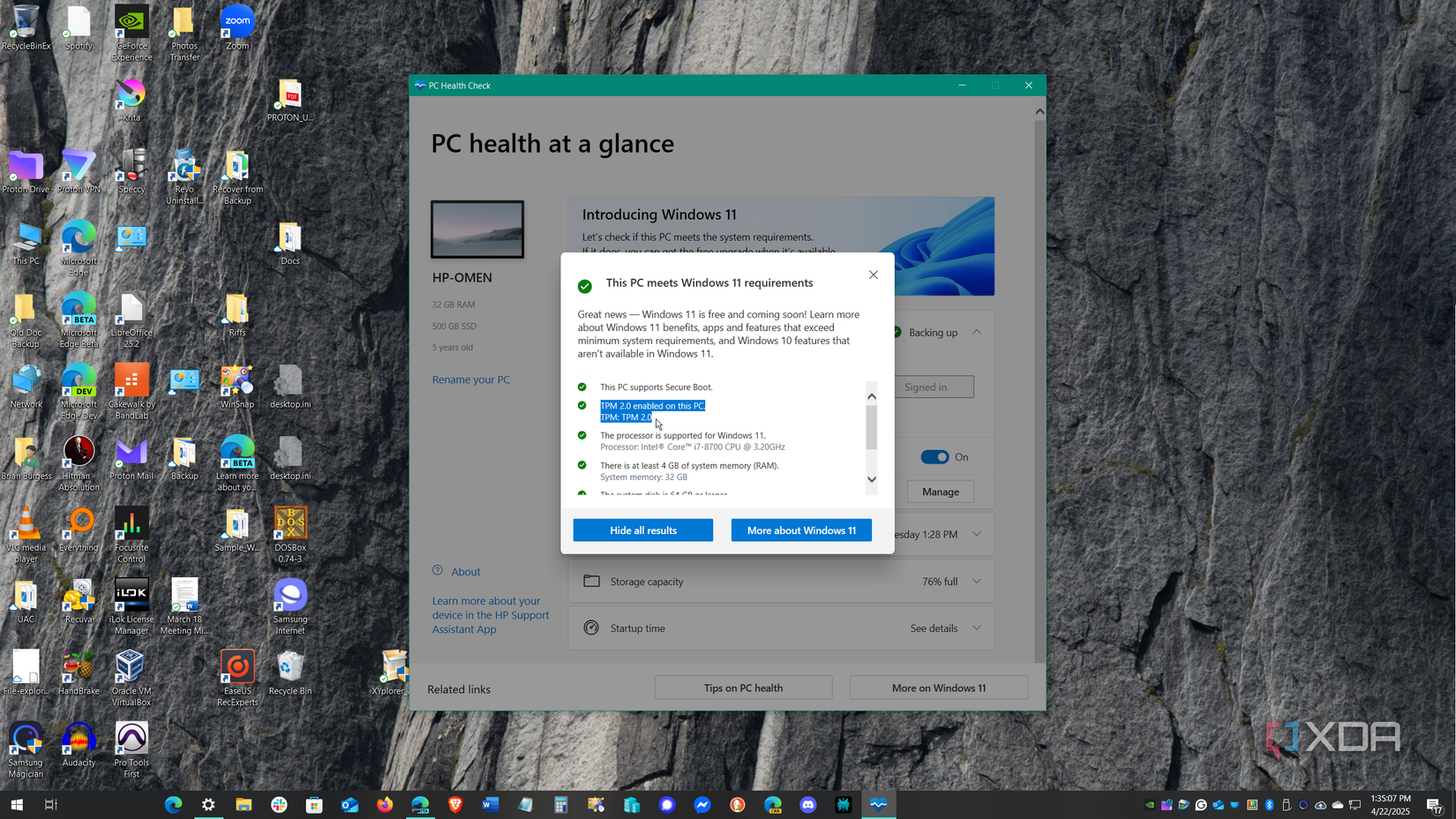The height and width of the screenshot is (819, 1456).
Task: Launch Brave browser from the taskbar
Action: (454, 804)
